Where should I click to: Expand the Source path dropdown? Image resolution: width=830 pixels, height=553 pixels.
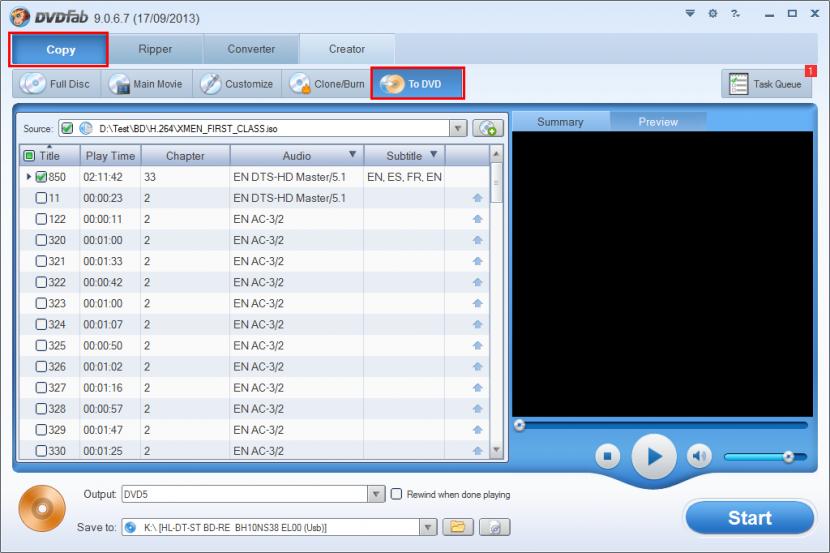459,128
